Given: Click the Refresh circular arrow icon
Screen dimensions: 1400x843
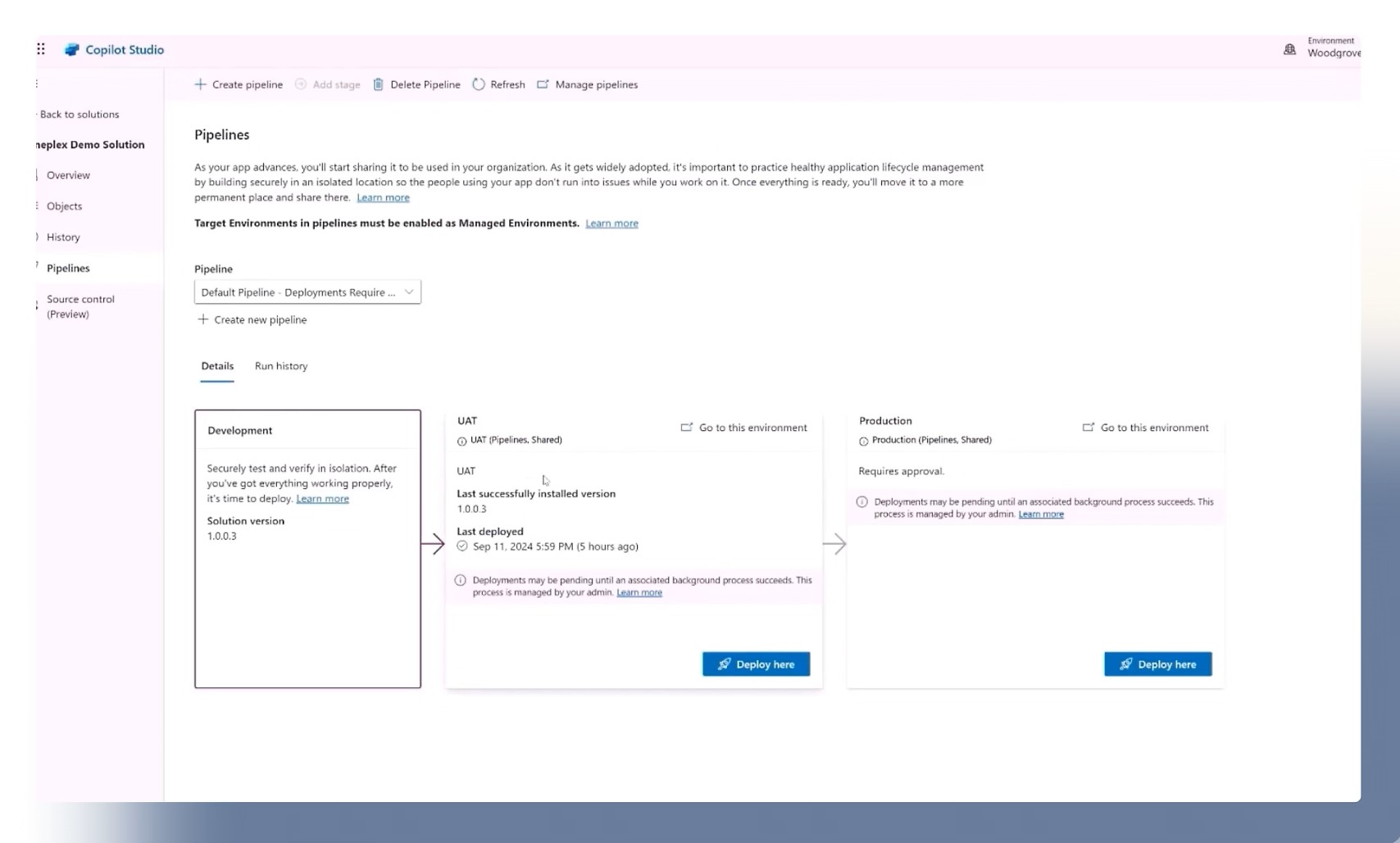Looking at the screenshot, I should tap(479, 84).
